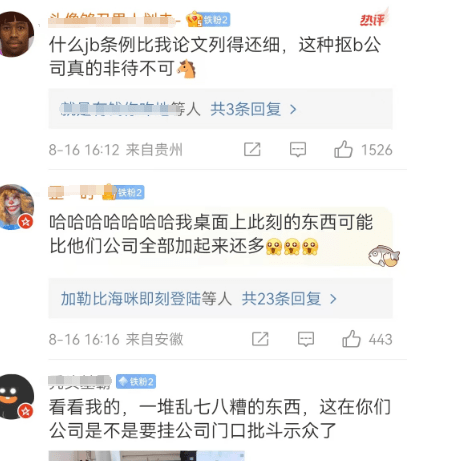Like the comment from 贵州 with 1526 likes
459x461 pixels.
point(343,149)
